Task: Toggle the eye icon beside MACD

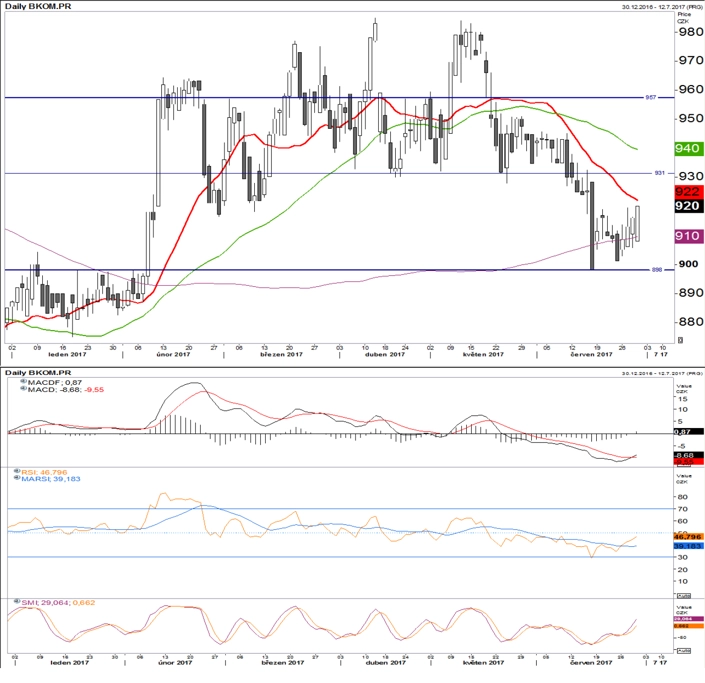Action: coord(24,389)
